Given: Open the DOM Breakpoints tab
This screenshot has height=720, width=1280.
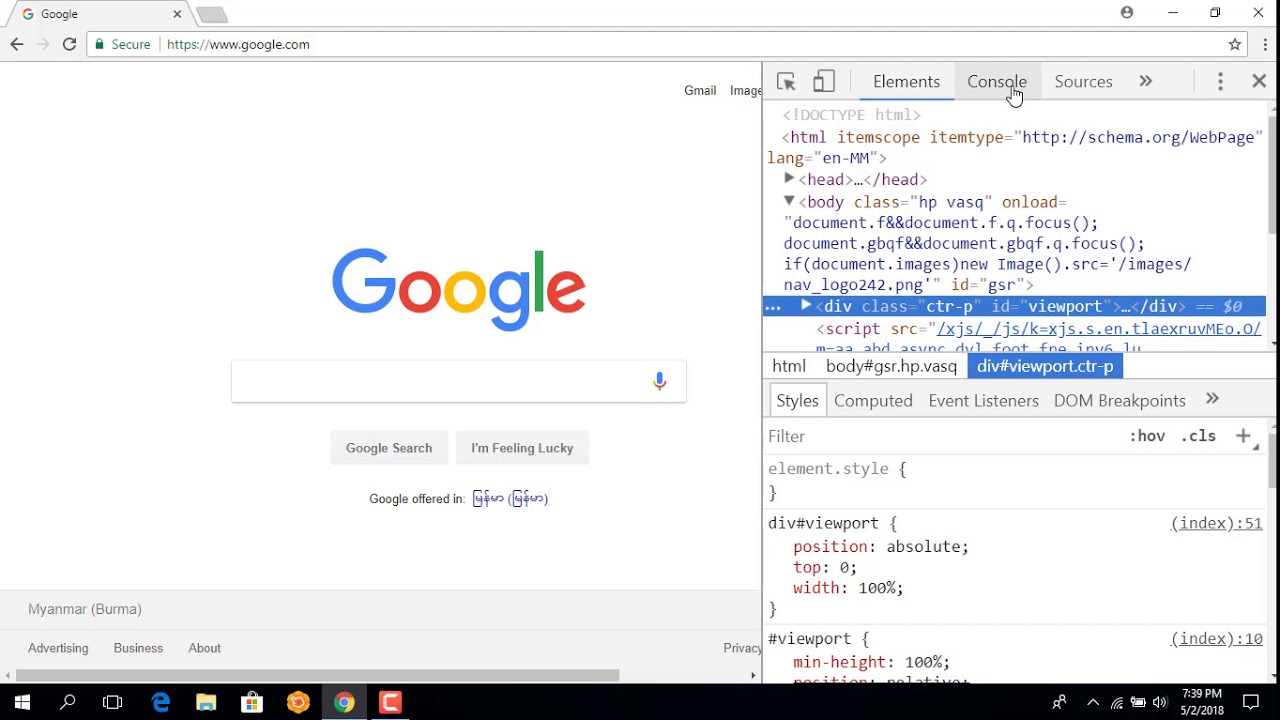Looking at the screenshot, I should point(1119,400).
